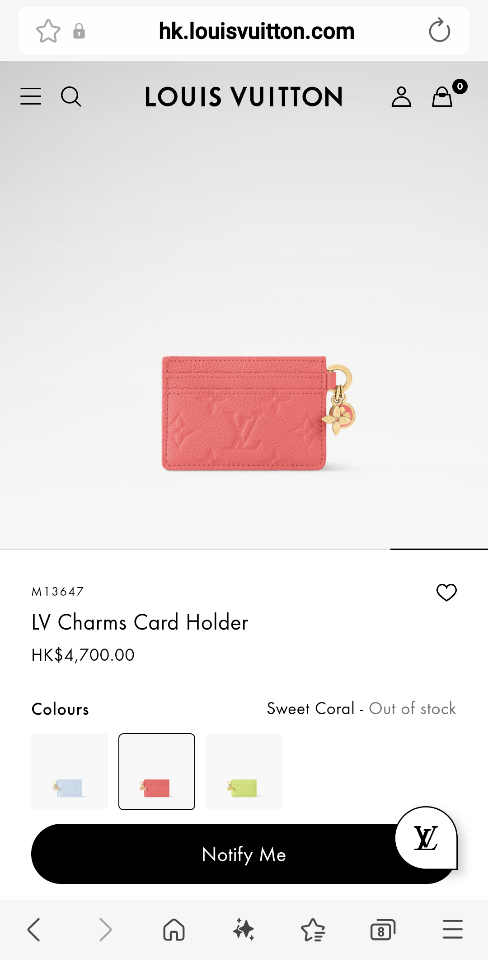Image resolution: width=488 pixels, height=960 pixels.
Task: Go back in browser
Action: (x=34, y=930)
